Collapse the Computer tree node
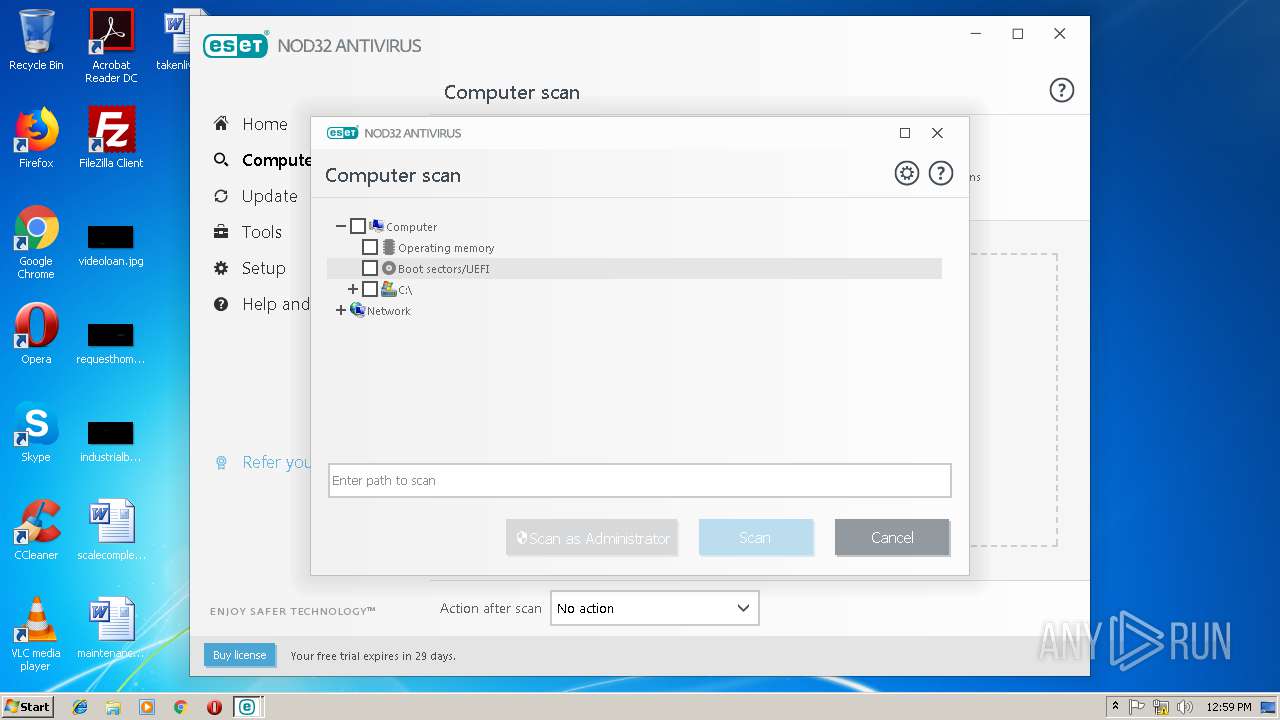 coord(341,227)
